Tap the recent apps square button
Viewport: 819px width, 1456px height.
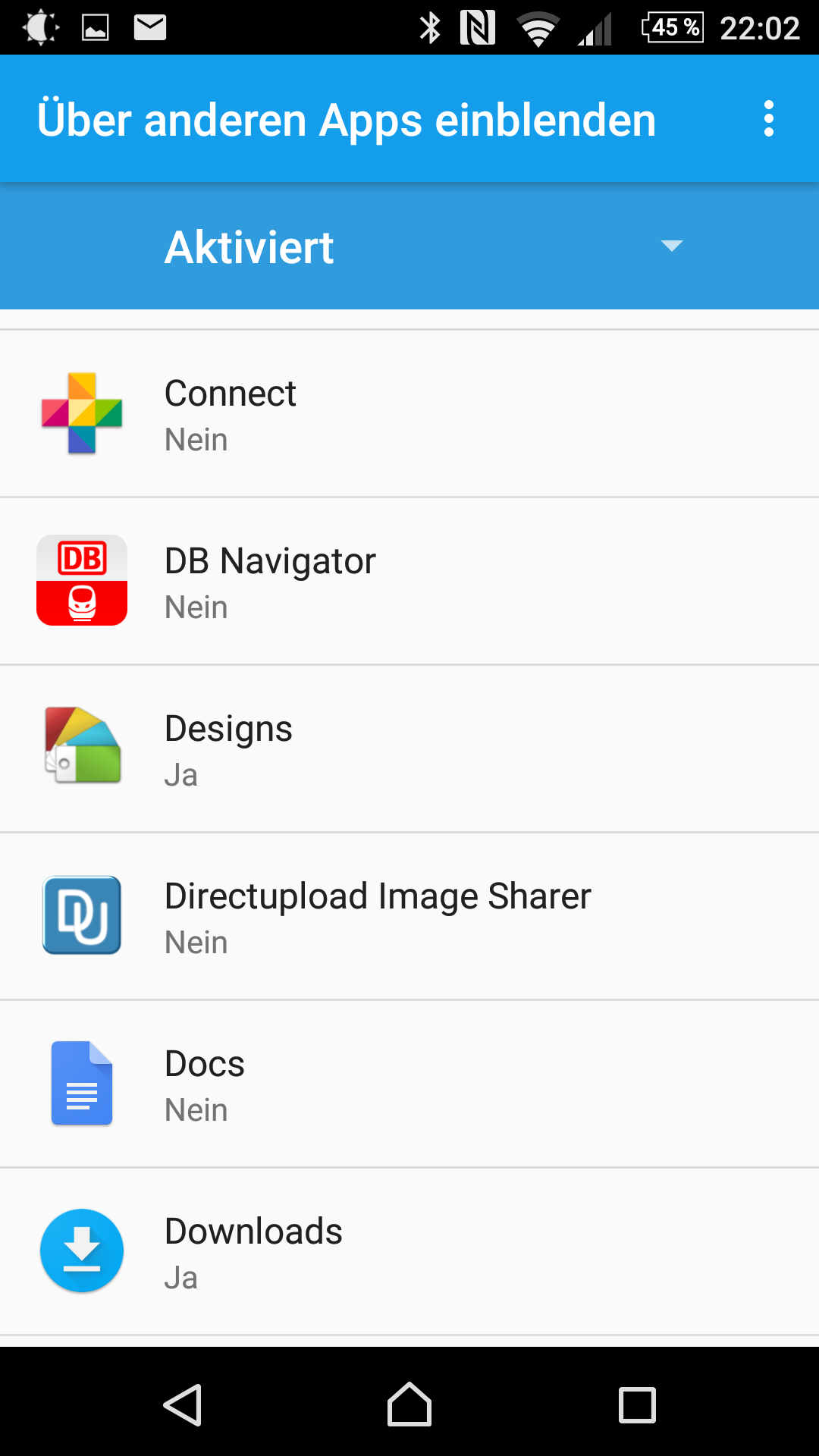point(637,1404)
